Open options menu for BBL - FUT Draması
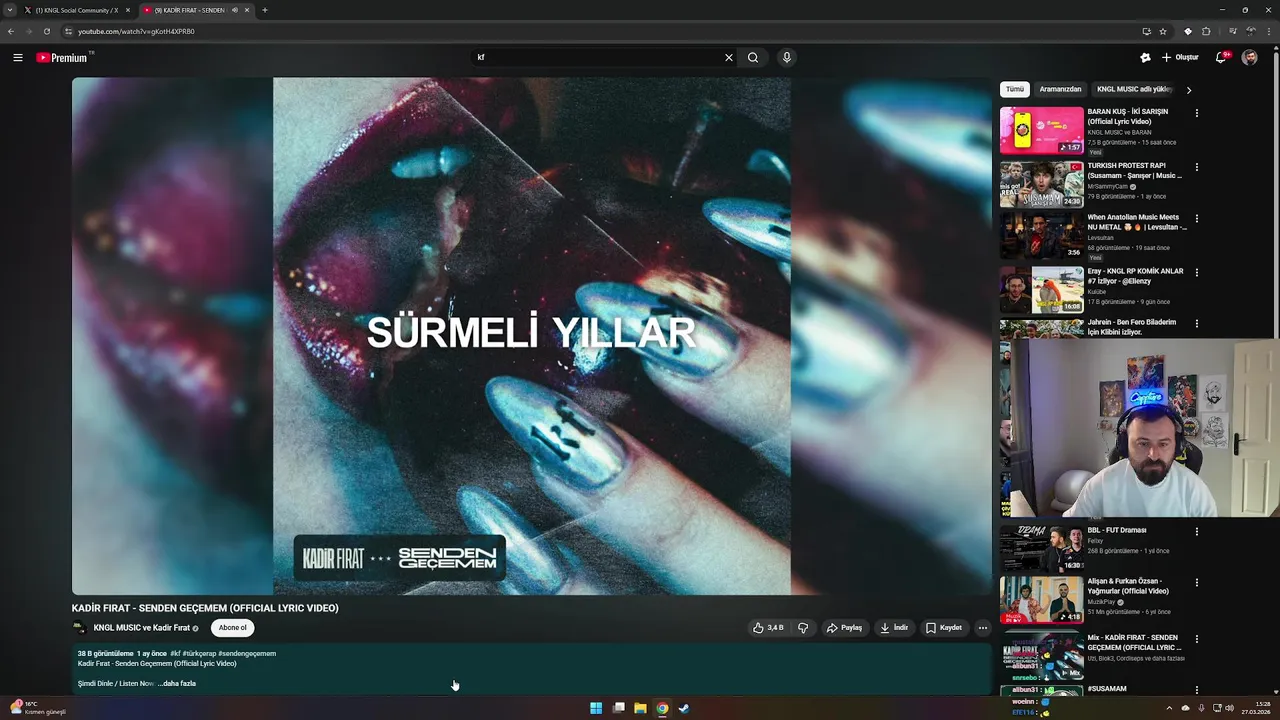Image resolution: width=1280 pixels, height=720 pixels. pyautogui.click(x=1196, y=531)
